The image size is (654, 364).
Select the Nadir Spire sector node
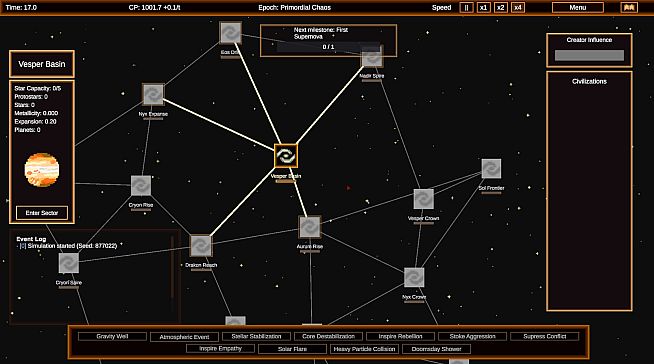(372, 58)
